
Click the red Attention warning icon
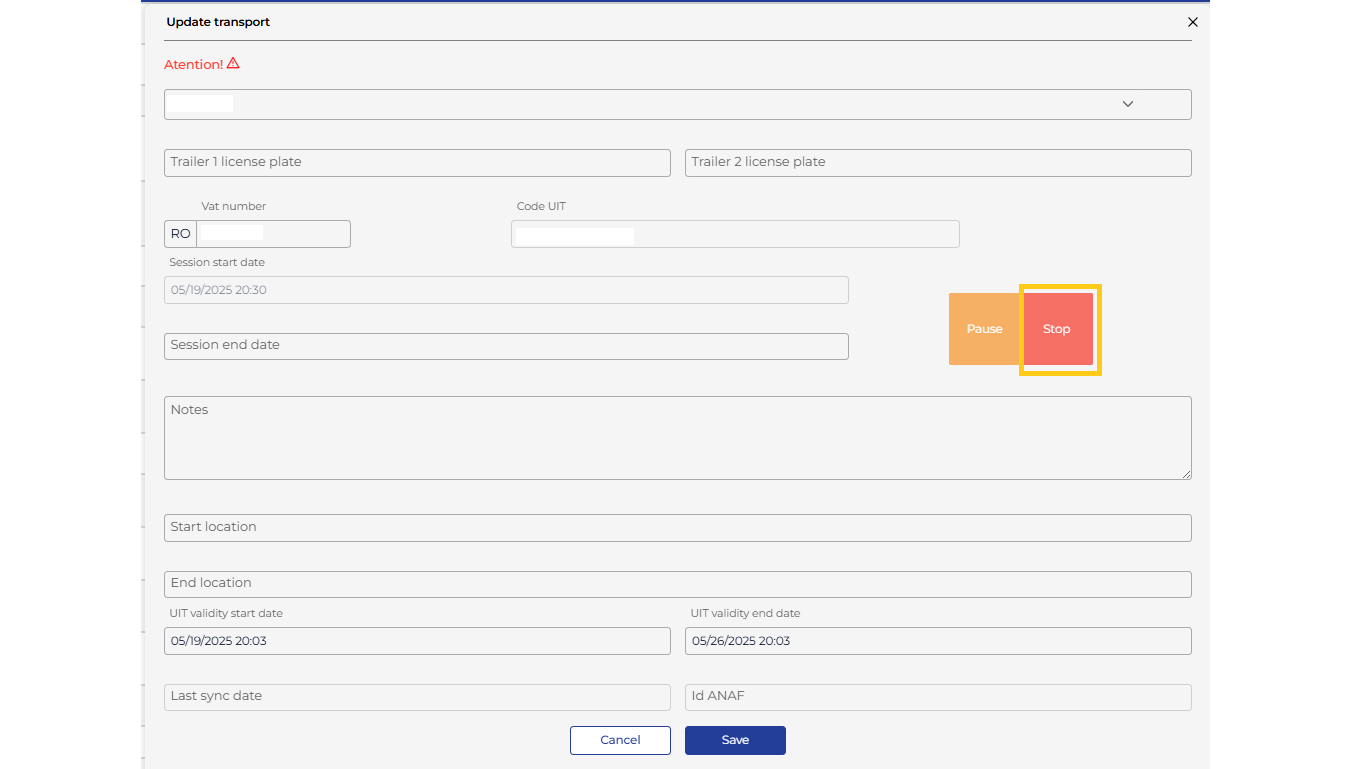tap(233, 63)
